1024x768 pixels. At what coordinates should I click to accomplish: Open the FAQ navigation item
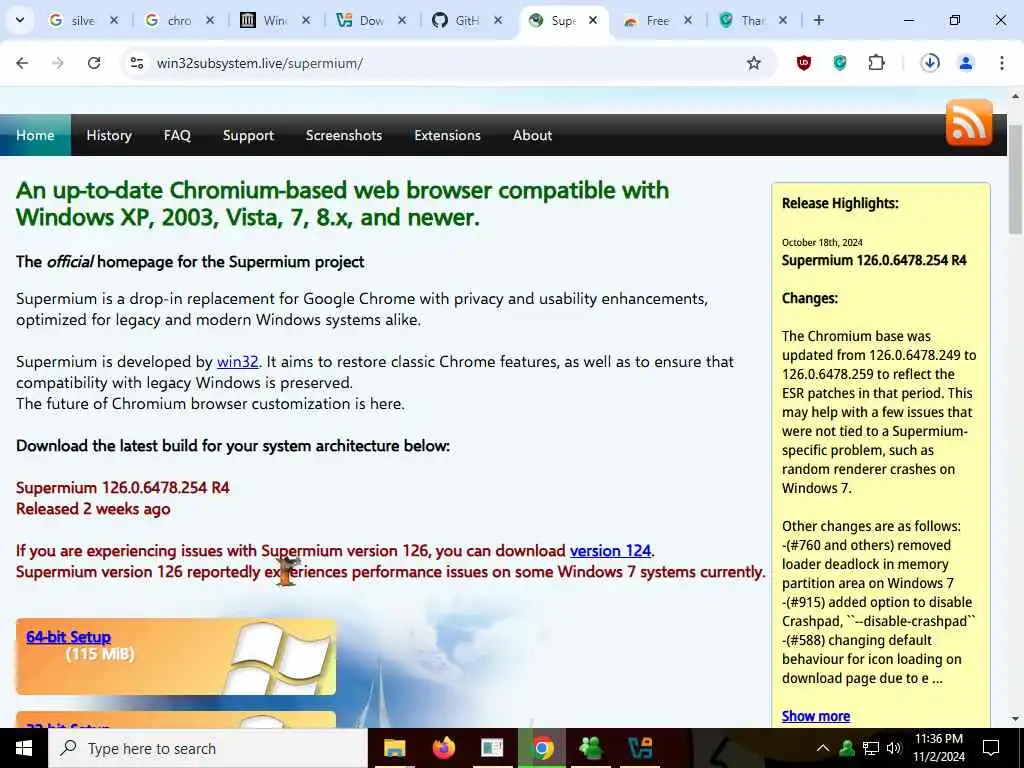click(177, 135)
